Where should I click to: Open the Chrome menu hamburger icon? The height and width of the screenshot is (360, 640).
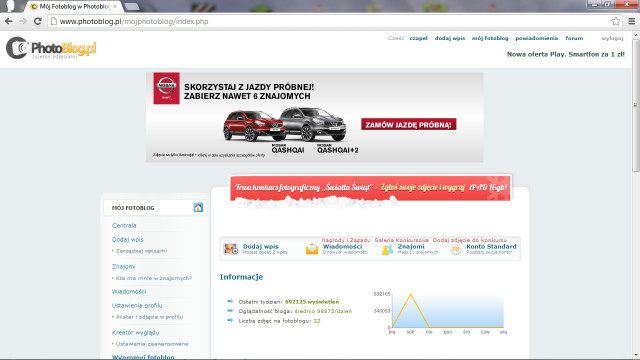[x=631, y=21]
